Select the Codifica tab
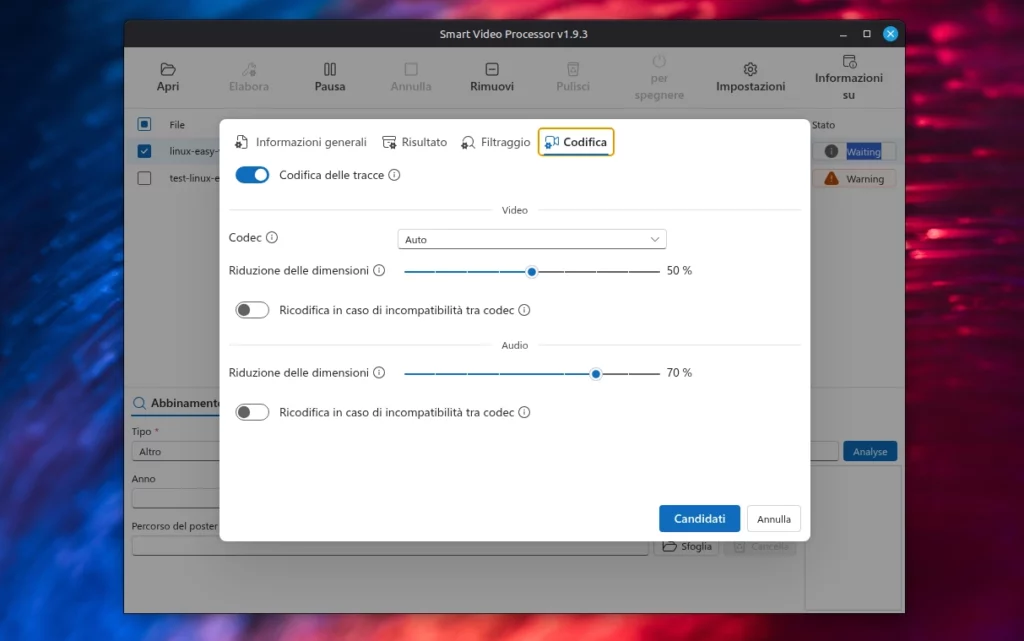1024x641 pixels. tap(576, 142)
